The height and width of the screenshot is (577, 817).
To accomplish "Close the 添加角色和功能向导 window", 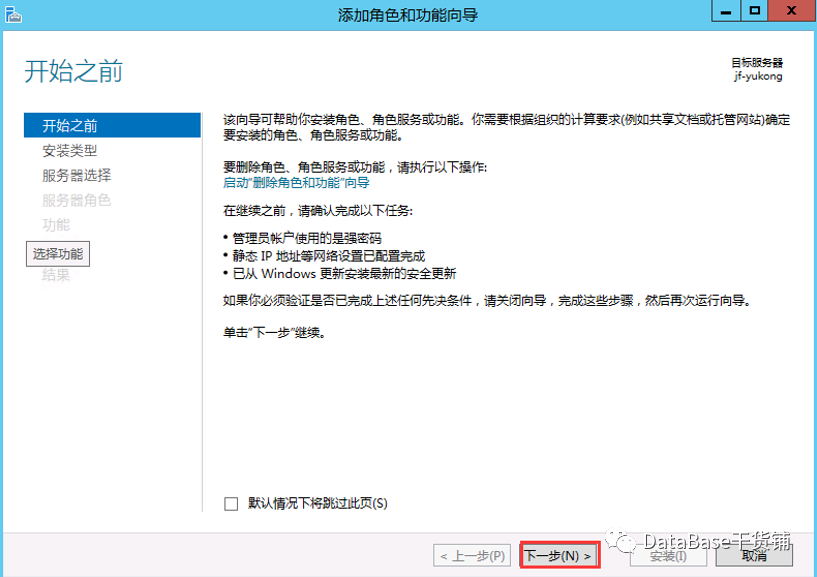I will (791, 10).
